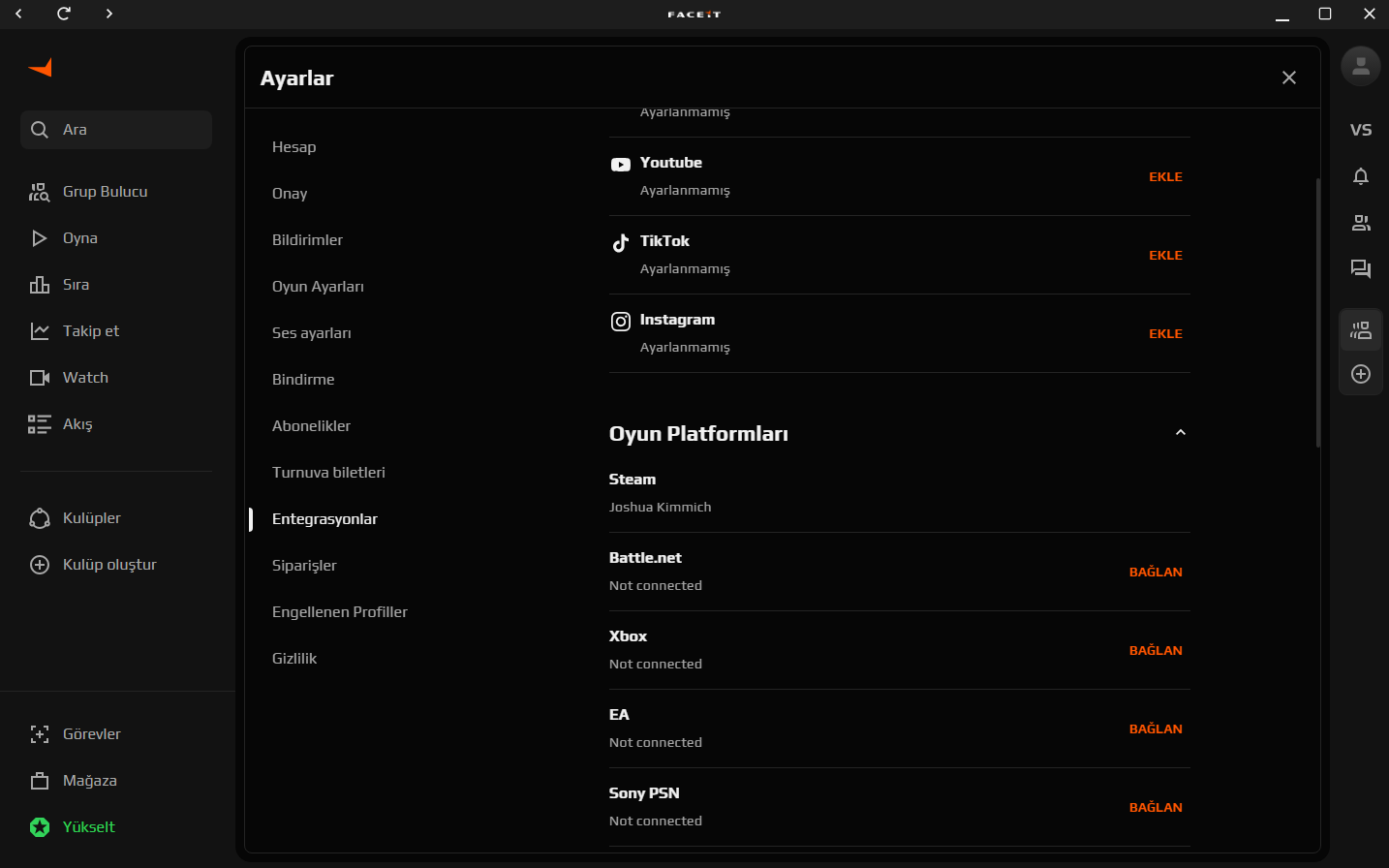The height and width of the screenshot is (868, 1389).
Task: Reload the app with the refresh icon
Action: (64, 14)
